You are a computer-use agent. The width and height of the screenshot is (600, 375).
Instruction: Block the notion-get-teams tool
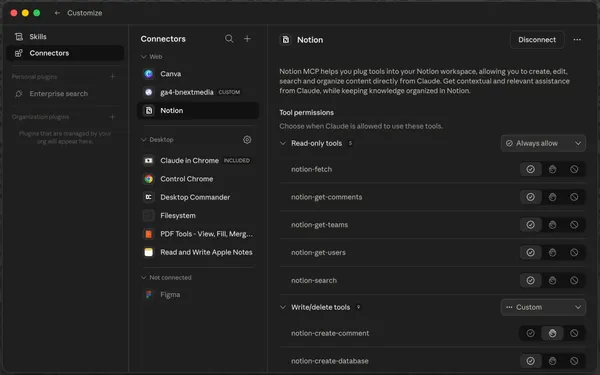point(574,225)
